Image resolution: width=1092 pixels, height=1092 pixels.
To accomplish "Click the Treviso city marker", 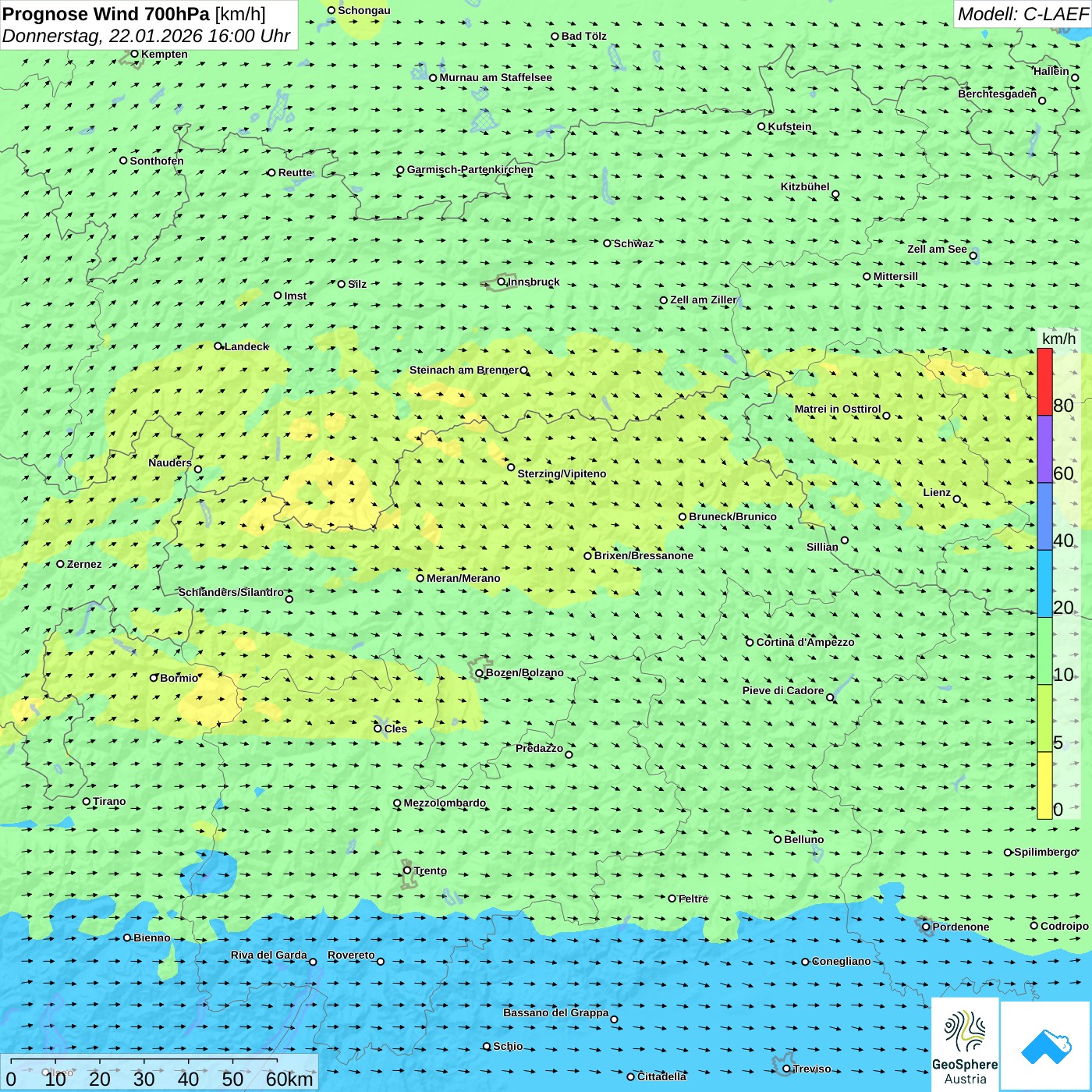I will [786, 1069].
